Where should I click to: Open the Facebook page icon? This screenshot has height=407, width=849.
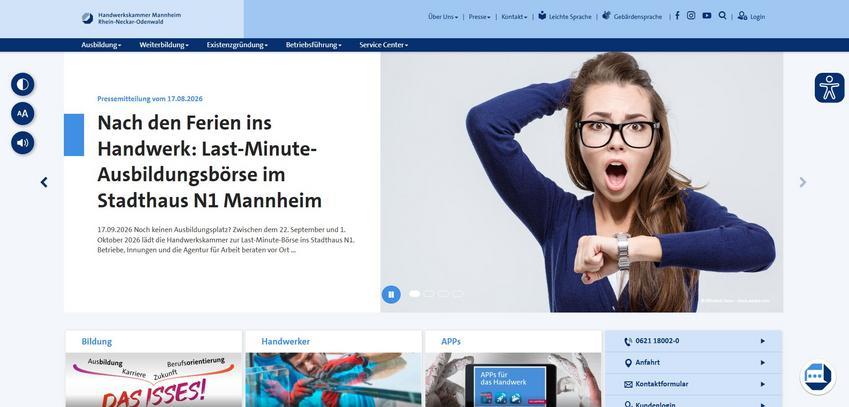click(677, 15)
